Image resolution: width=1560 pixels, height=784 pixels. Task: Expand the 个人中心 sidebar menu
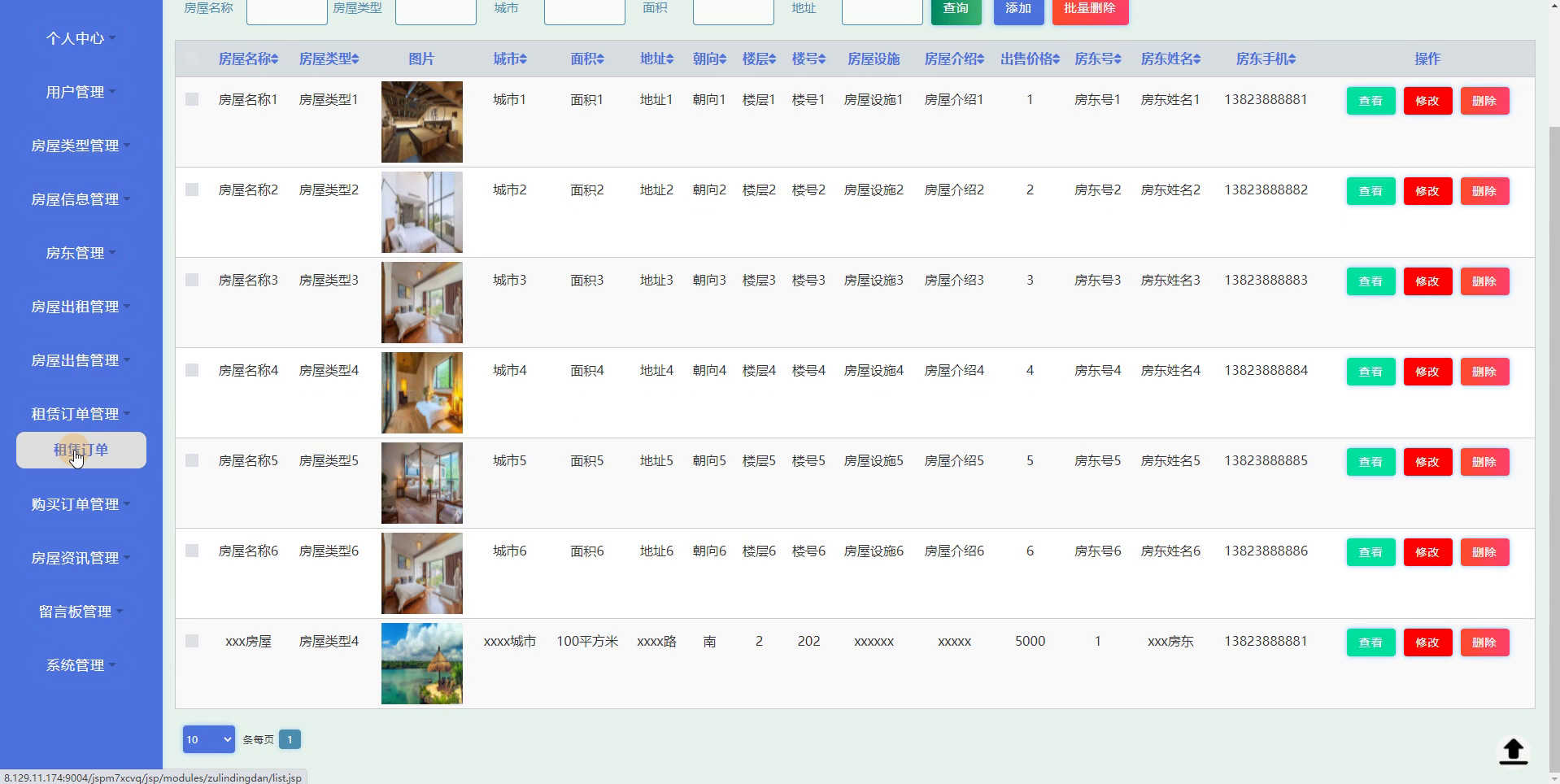pyautogui.click(x=81, y=38)
